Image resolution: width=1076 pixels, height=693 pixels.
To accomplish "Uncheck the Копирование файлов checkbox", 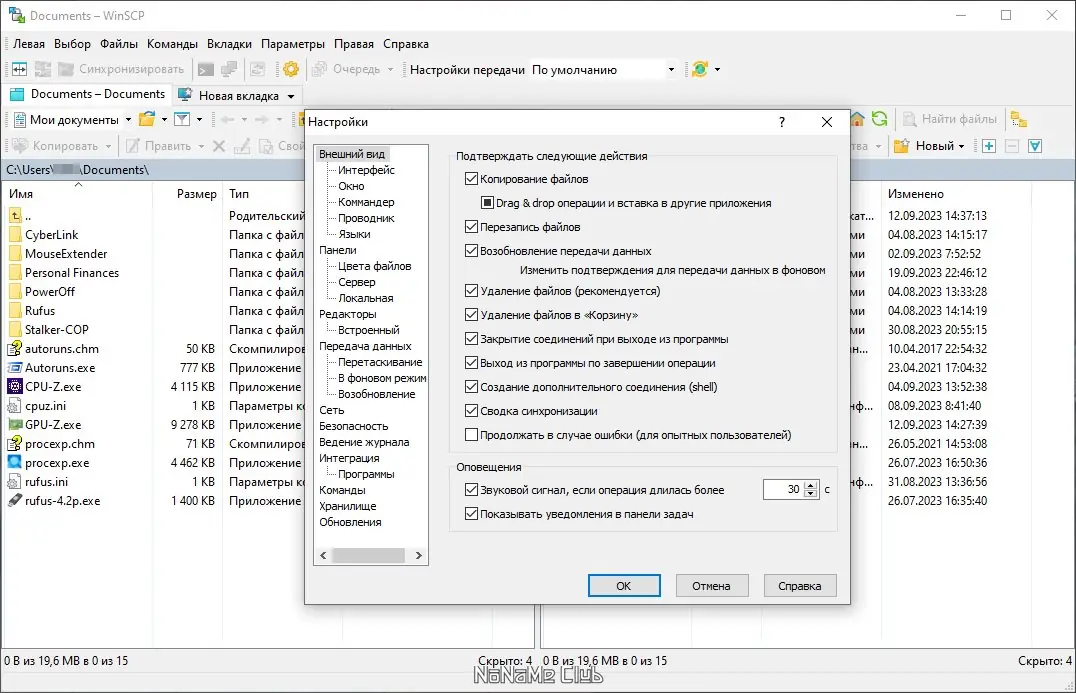I will [471, 179].
